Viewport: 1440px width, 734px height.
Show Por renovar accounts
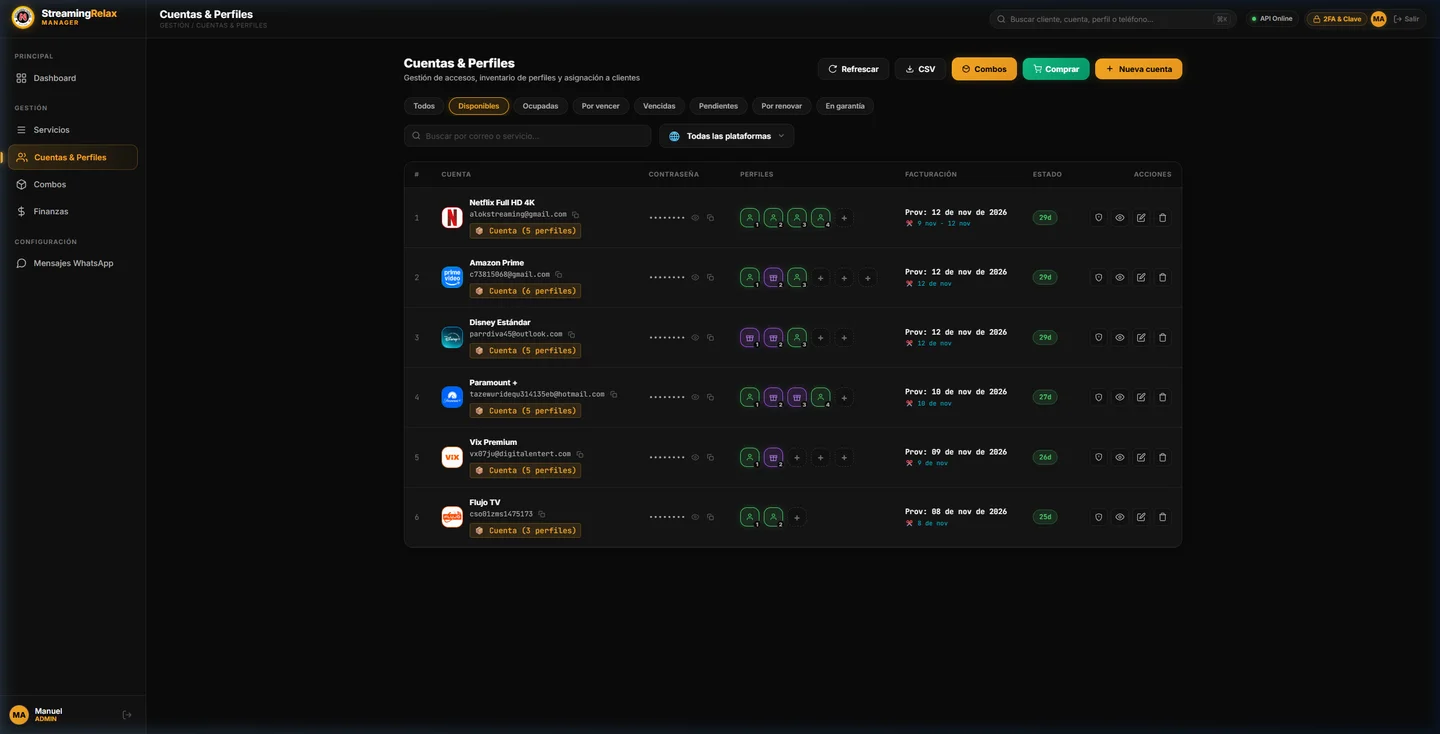[781, 106]
